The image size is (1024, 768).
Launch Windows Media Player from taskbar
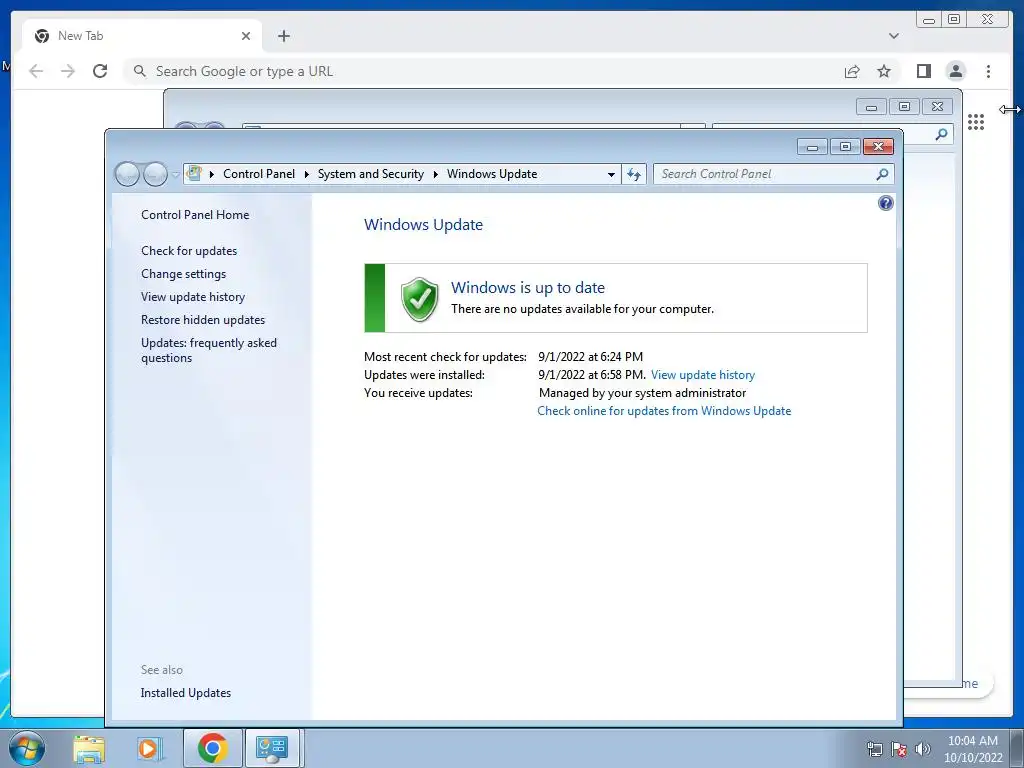[149, 749]
